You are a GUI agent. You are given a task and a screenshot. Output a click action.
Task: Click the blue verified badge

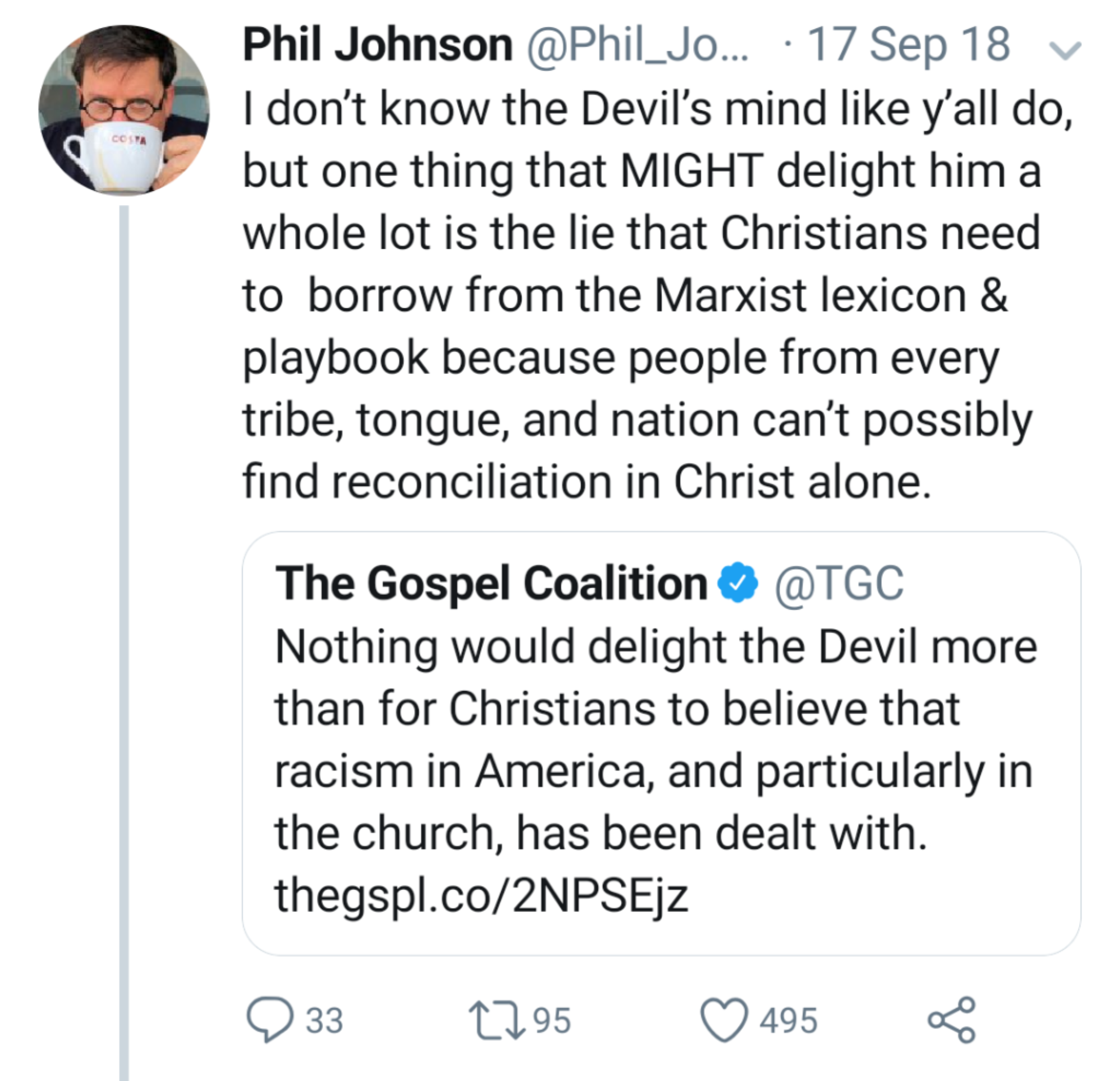pos(738,583)
